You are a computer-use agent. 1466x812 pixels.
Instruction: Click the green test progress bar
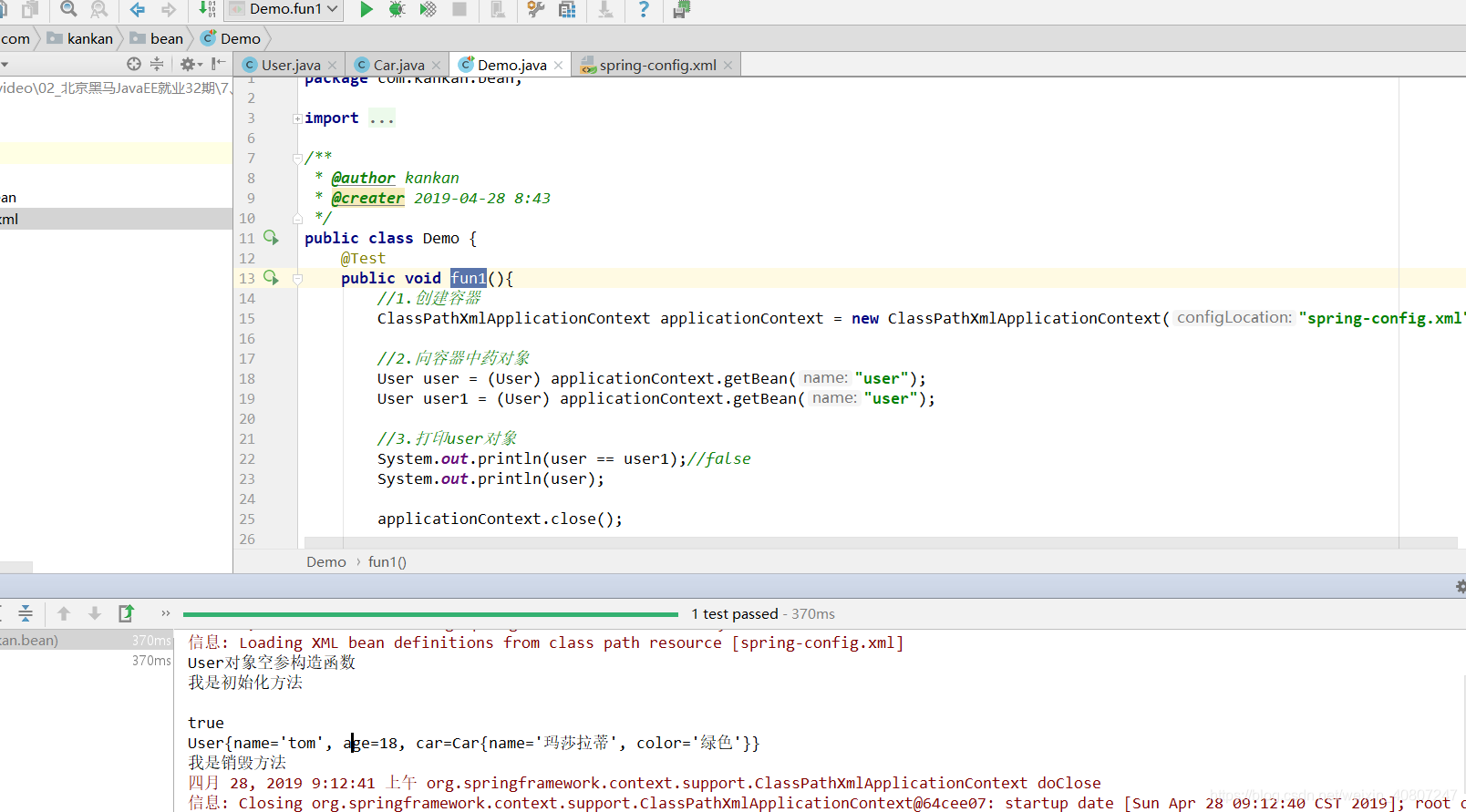click(430, 614)
